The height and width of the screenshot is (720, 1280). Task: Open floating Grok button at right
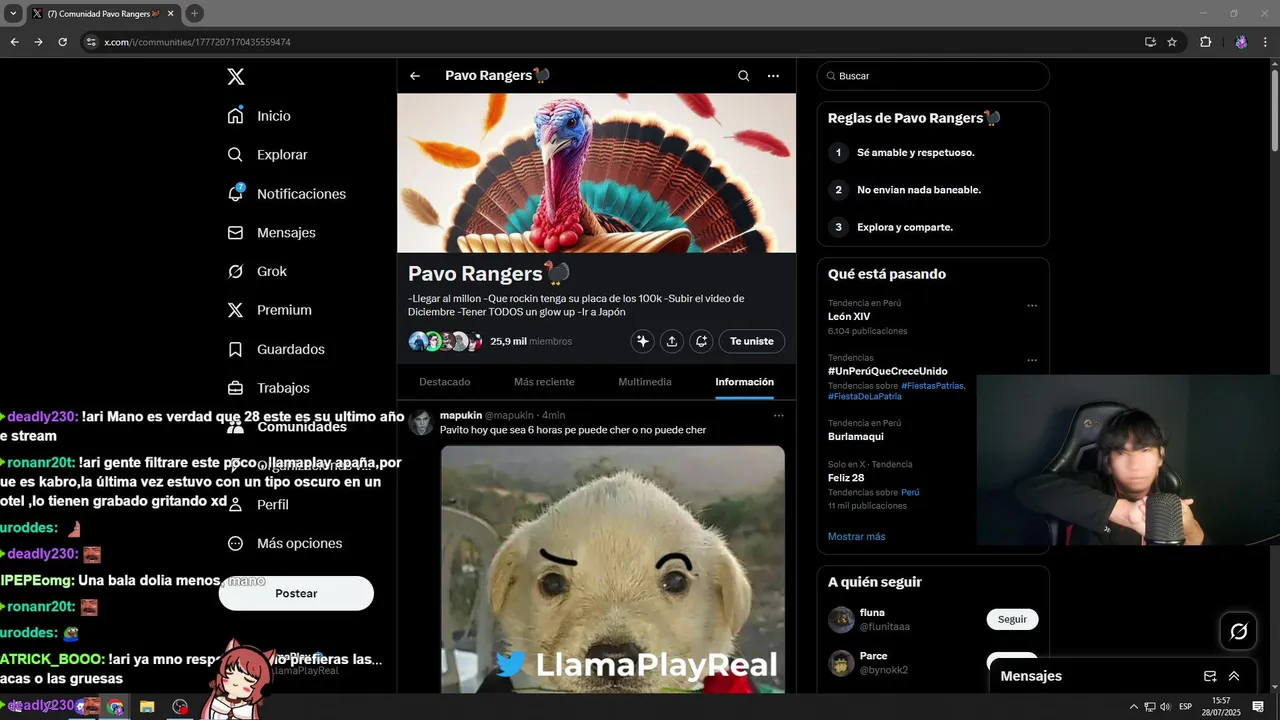point(1238,631)
